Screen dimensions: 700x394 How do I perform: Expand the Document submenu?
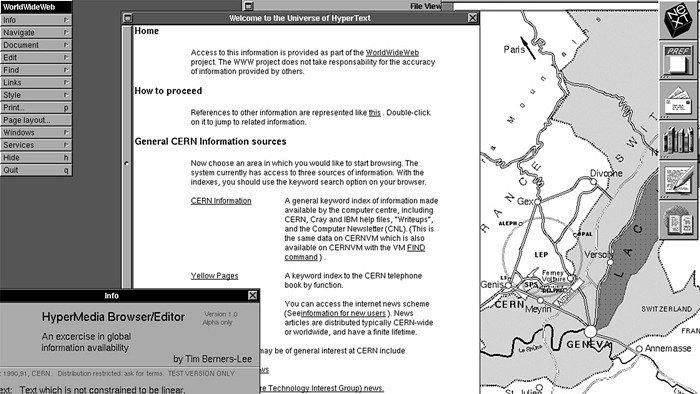pos(36,45)
